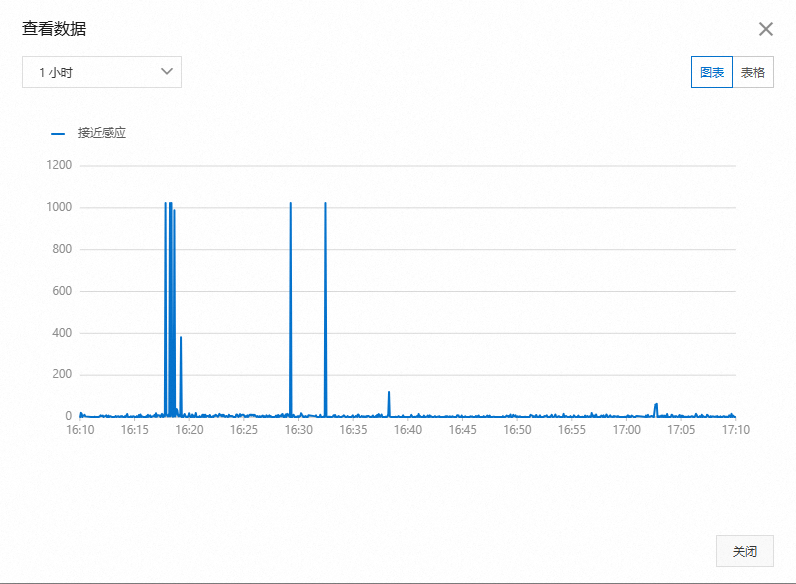The image size is (796, 584).
Task: Click the 查看数据 dialog title
Action: 54,29
